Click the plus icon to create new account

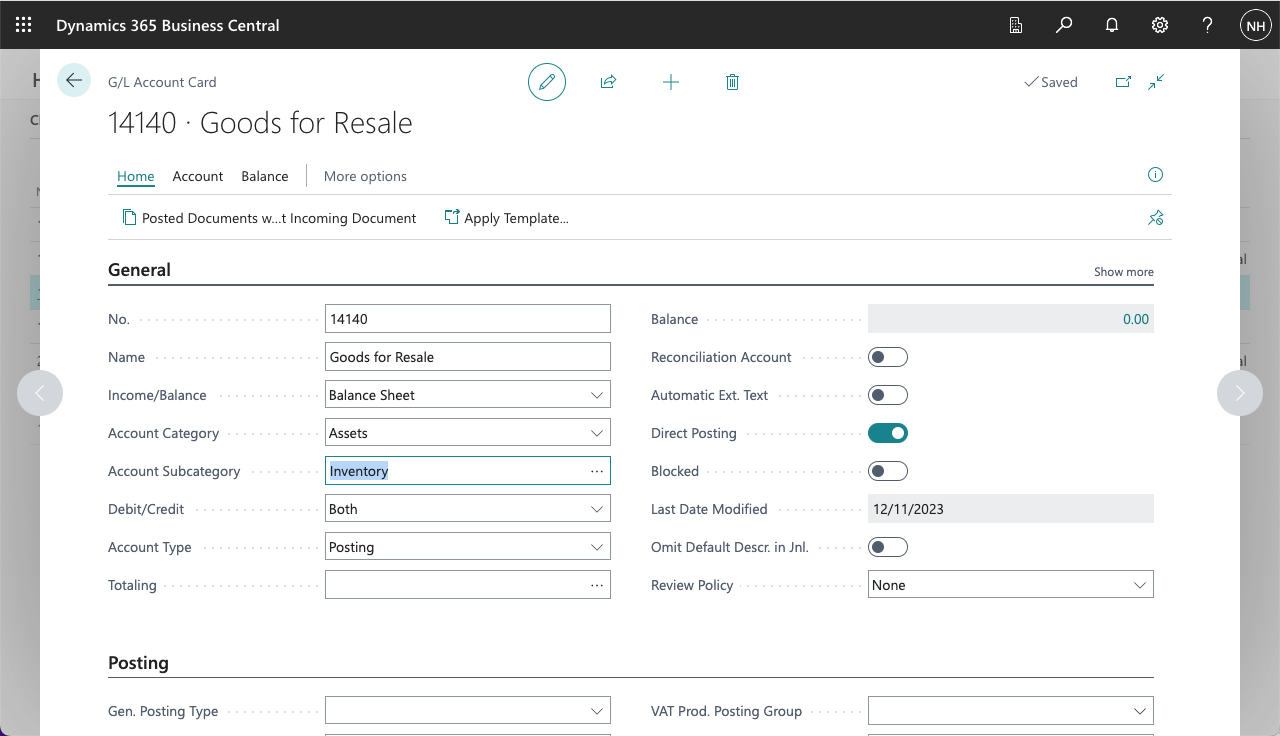click(671, 82)
